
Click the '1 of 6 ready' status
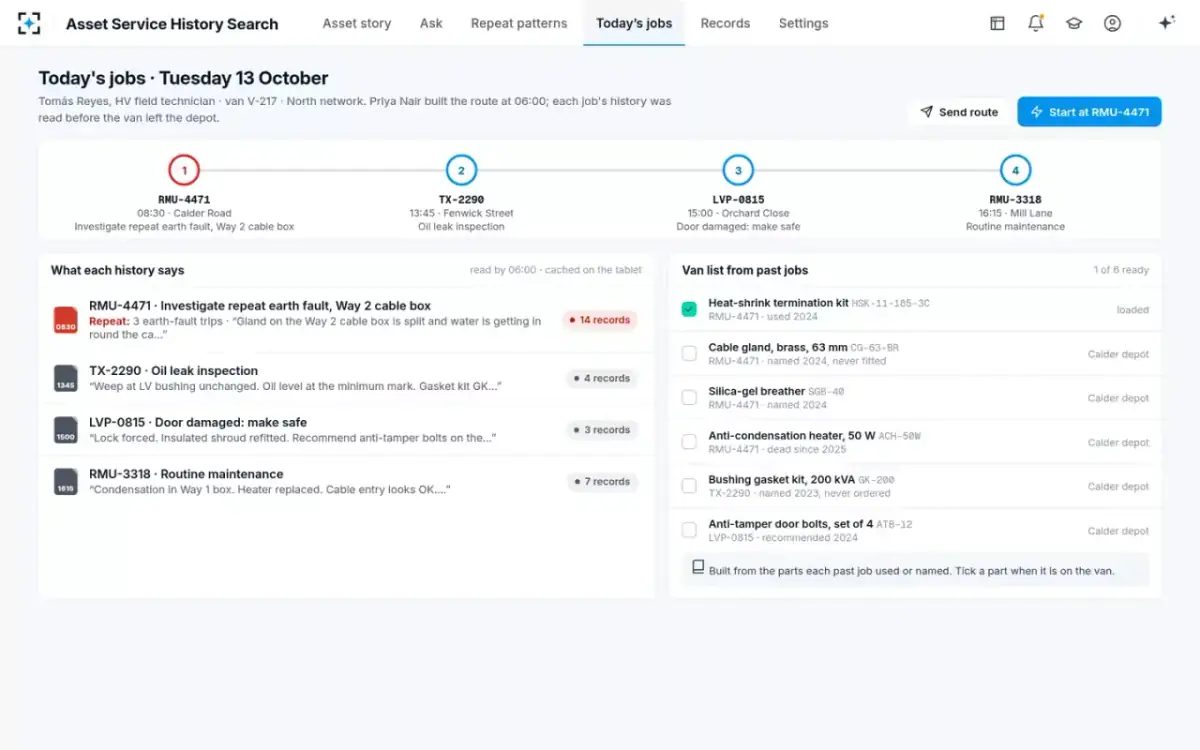(1121, 270)
